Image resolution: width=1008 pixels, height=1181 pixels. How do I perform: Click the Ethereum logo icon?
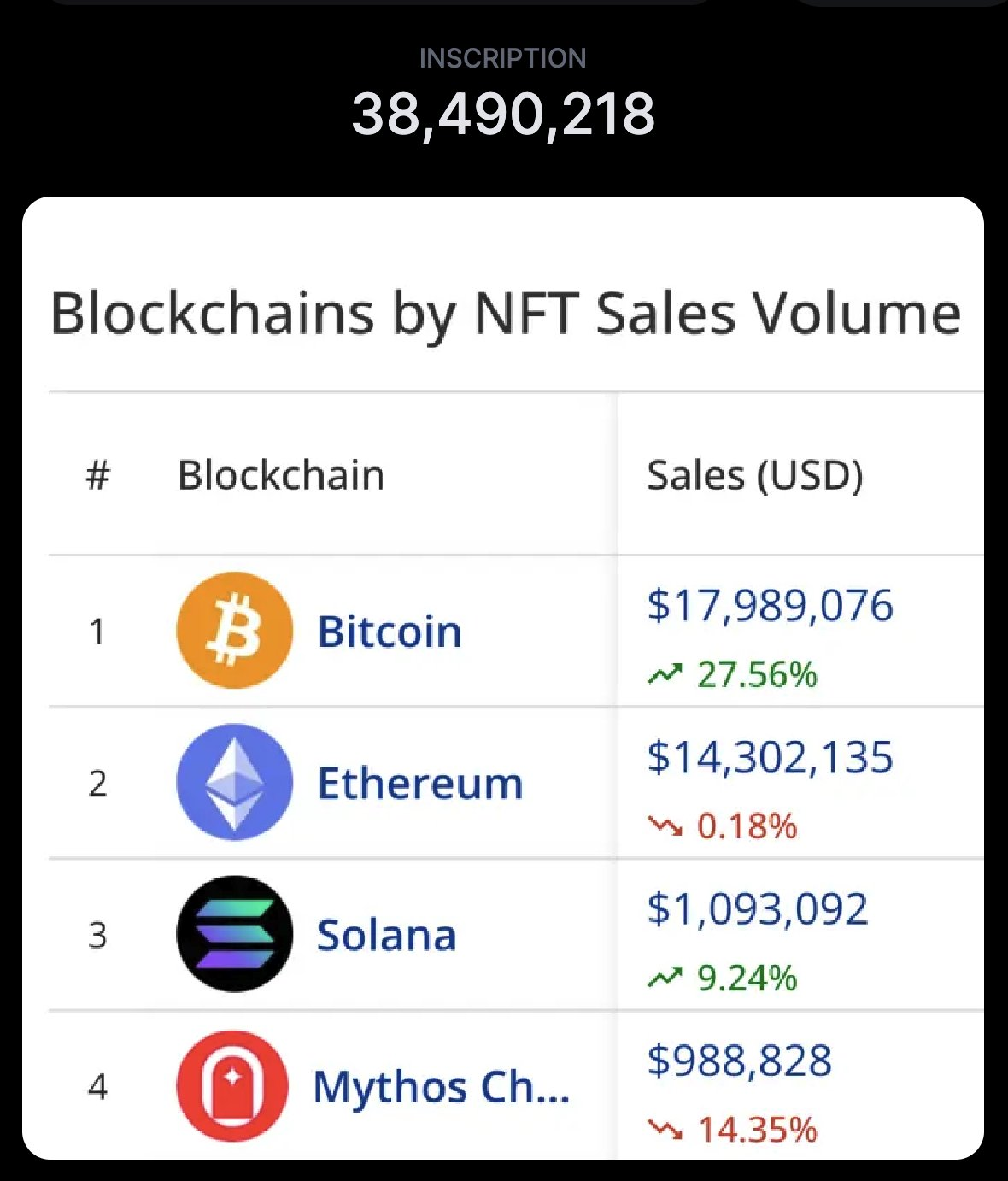point(235,782)
